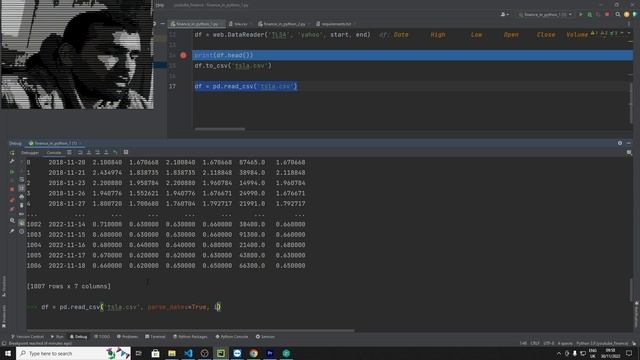The image size is (640, 360).
Task: Open the Debug tool window button
Action: [78, 337]
